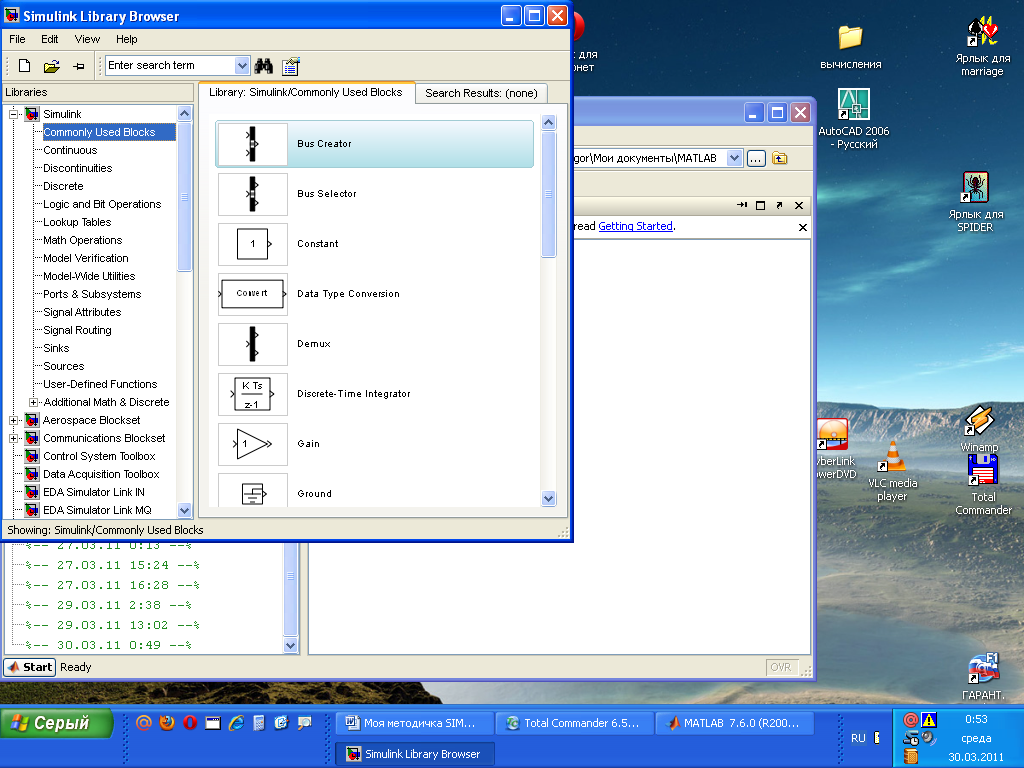Undock the MATLAB command window panel
Viewport: 1024px width, 768px height.
point(779,205)
